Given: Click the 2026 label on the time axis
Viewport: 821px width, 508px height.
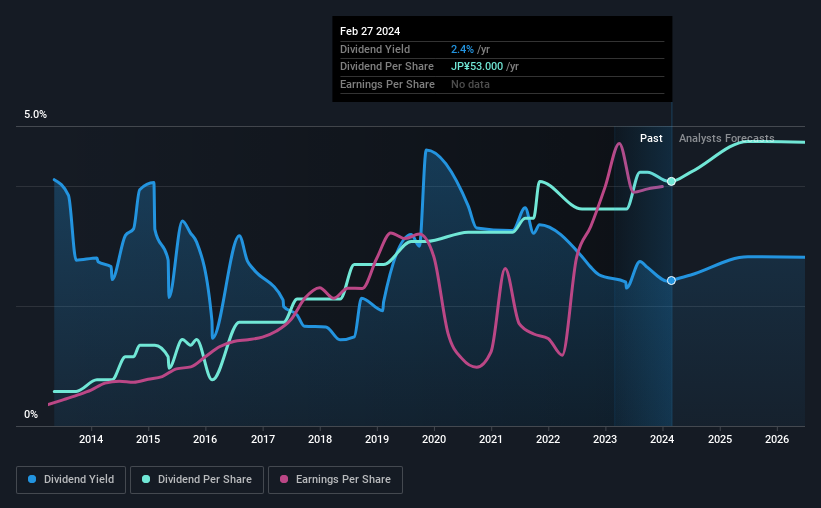Looking at the screenshot, I should coord(777,439).
